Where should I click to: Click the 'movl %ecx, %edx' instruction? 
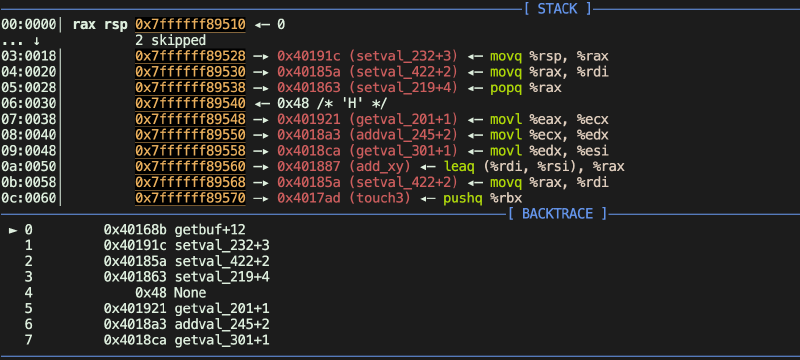point(549,135)
